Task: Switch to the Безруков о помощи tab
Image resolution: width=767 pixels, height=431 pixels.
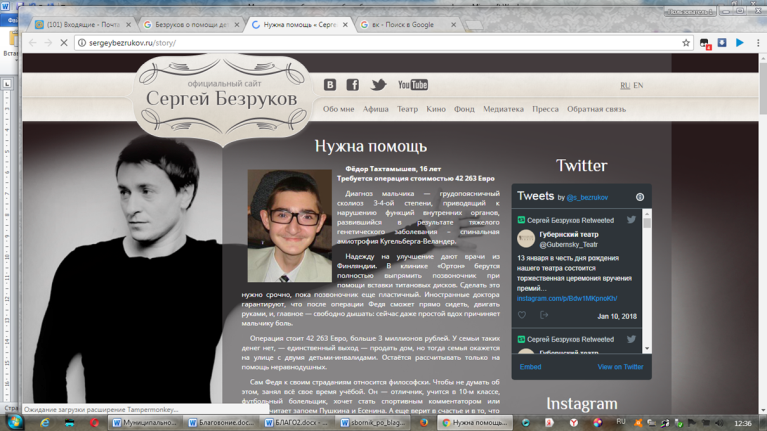Action: click(191, 24)
